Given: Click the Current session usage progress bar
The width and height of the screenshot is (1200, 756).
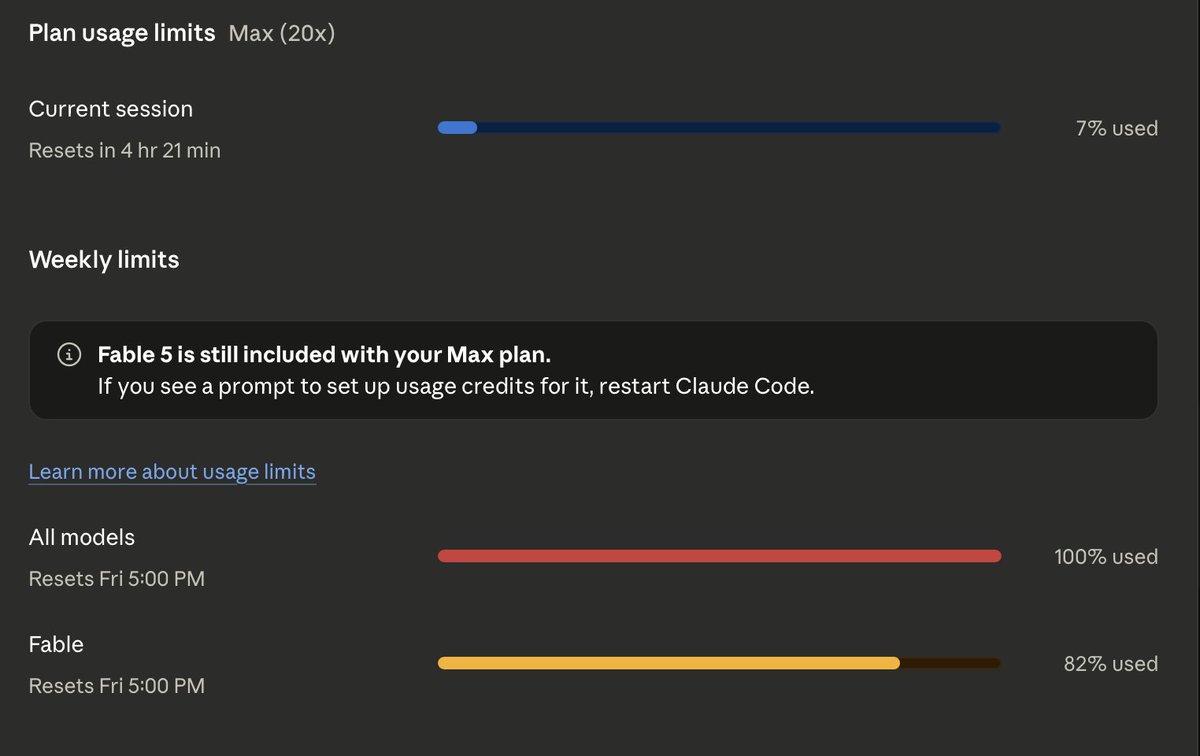Looking at the screenshot, I should pyautogui.click(x=719, y=127).
